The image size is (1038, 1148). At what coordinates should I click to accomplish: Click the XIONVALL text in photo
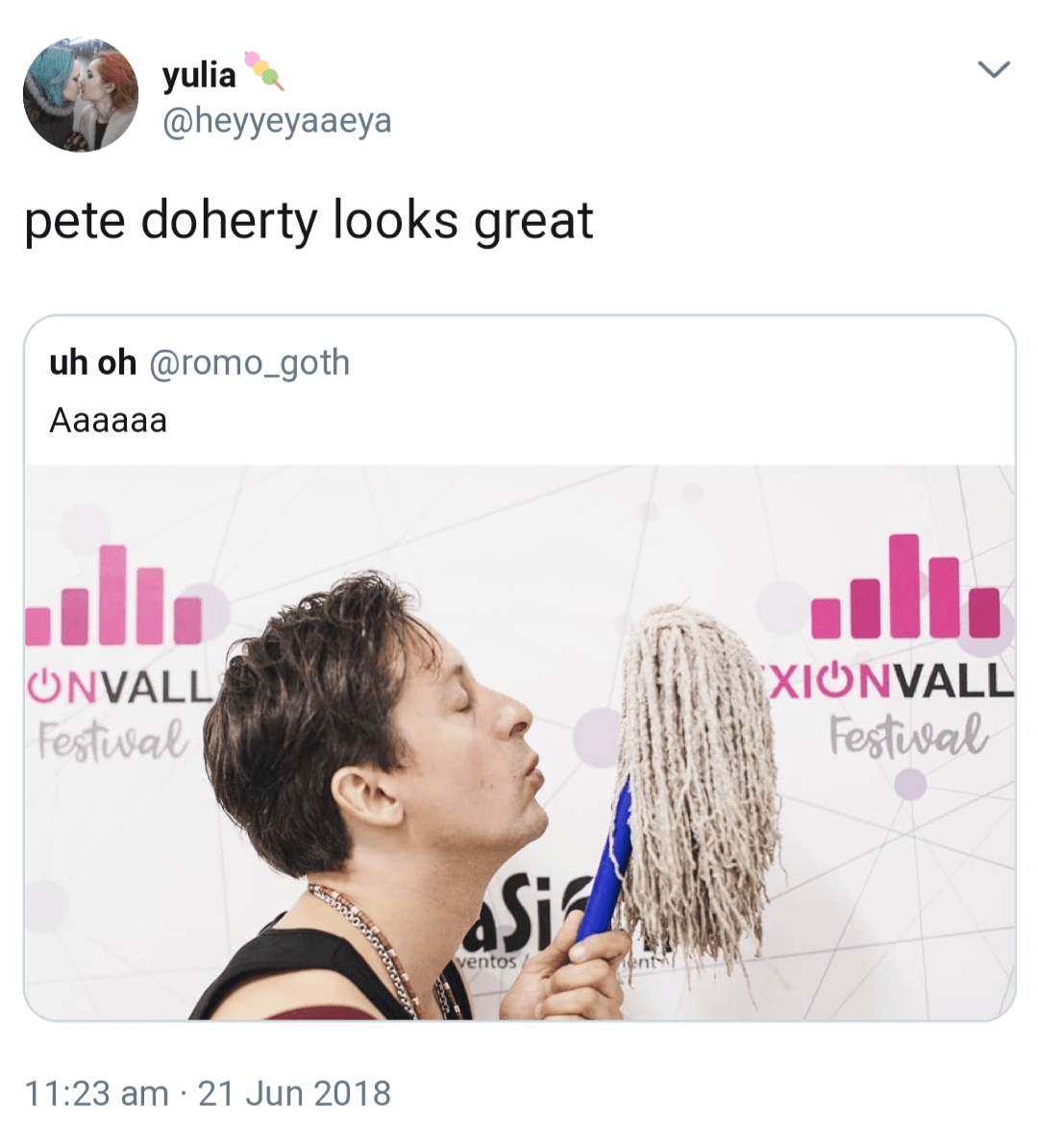coord(888,682)
